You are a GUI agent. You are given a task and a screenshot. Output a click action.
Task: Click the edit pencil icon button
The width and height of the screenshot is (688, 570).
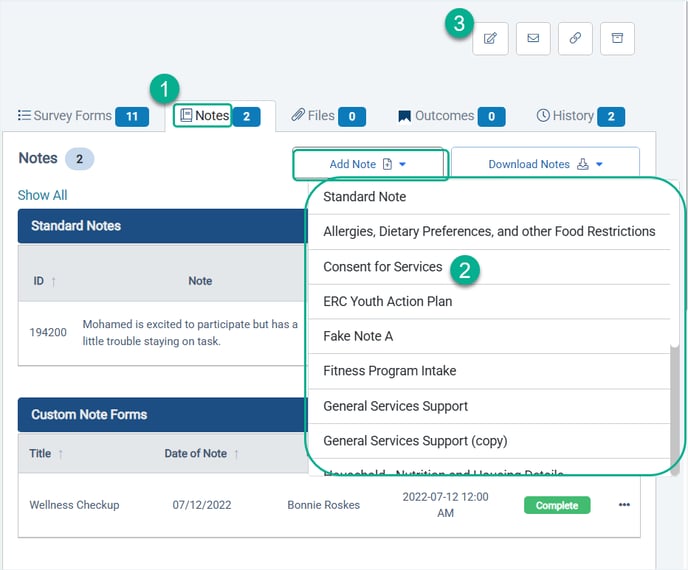coord(490,38)
